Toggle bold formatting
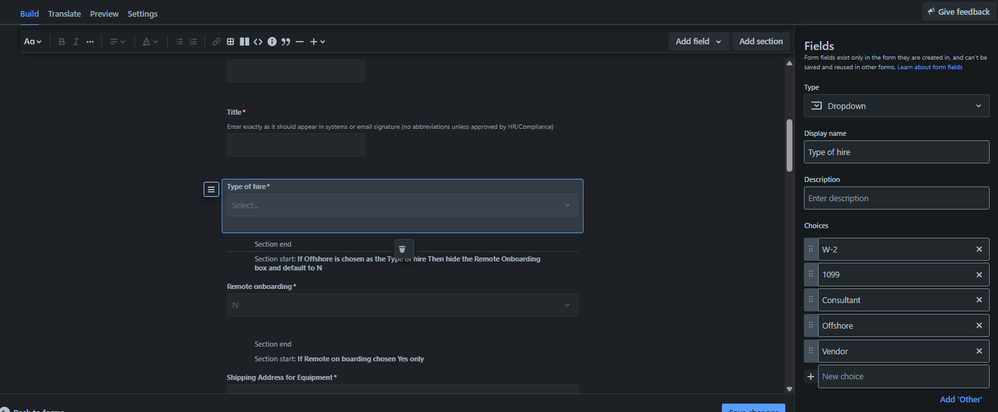The width and height of the screenshot is (998, 412). (62, 41)
